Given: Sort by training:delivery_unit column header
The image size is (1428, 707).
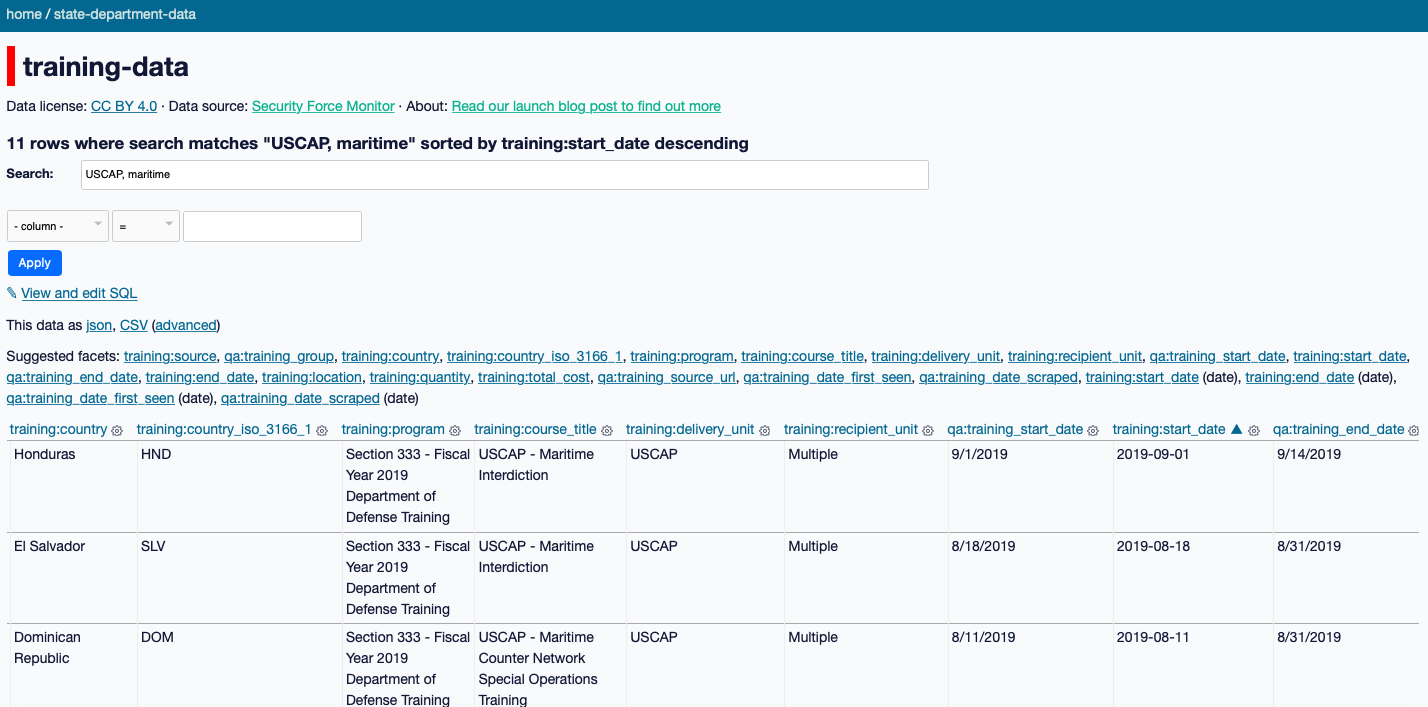Looking at the screenshot, I should [690, 429].
